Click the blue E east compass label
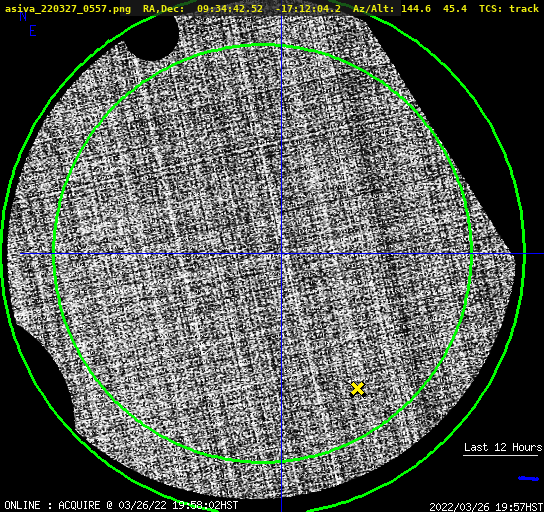 click(33, 31)
